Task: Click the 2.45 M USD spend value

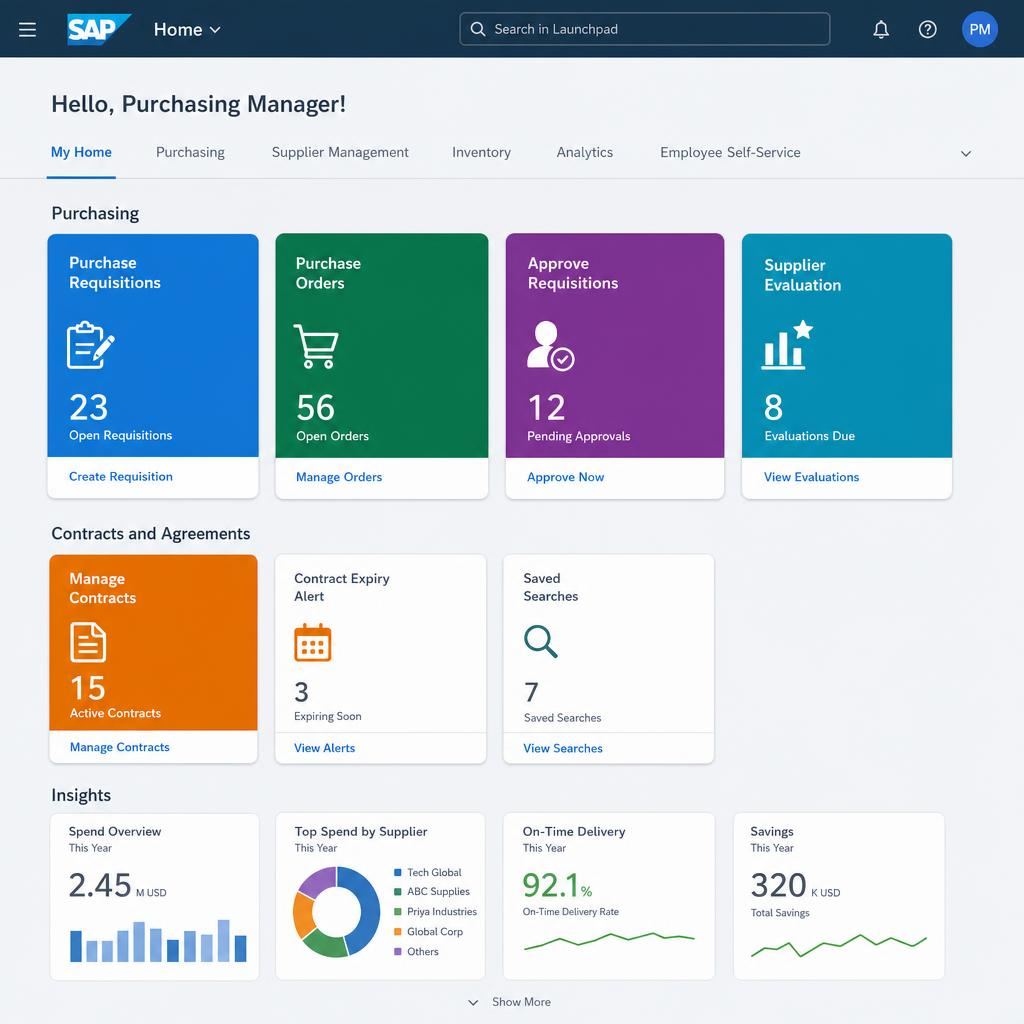Action: click(118, 886)
